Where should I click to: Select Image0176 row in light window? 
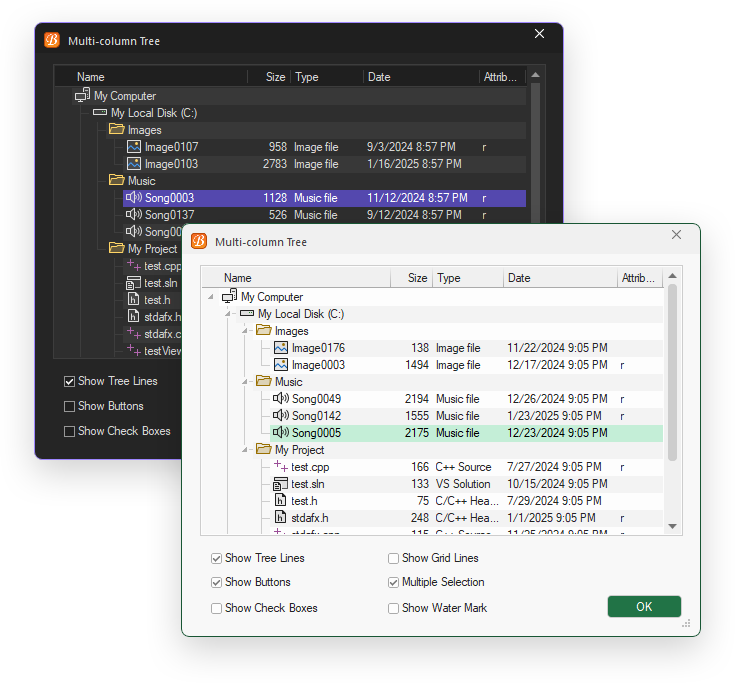pyautogui.click(x=468, y=348)
